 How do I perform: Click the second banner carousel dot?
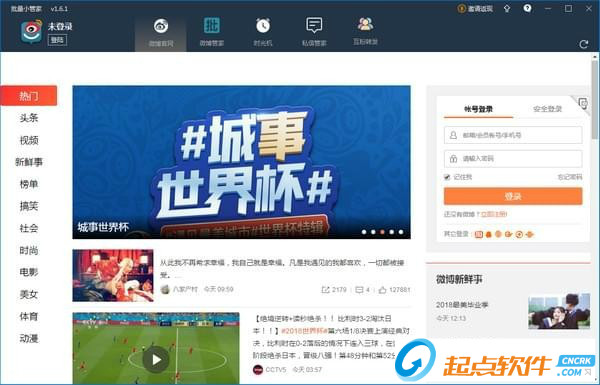(373, 232)
